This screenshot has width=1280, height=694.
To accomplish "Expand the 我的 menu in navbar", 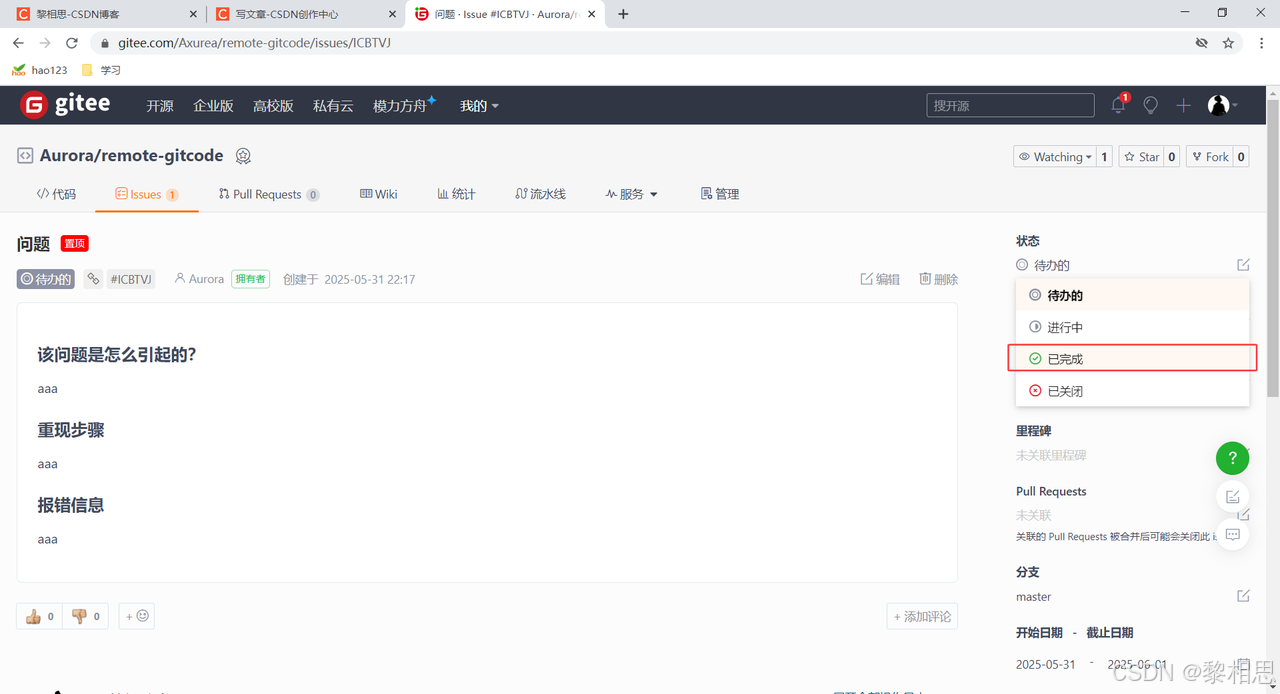I will (479, 106).
